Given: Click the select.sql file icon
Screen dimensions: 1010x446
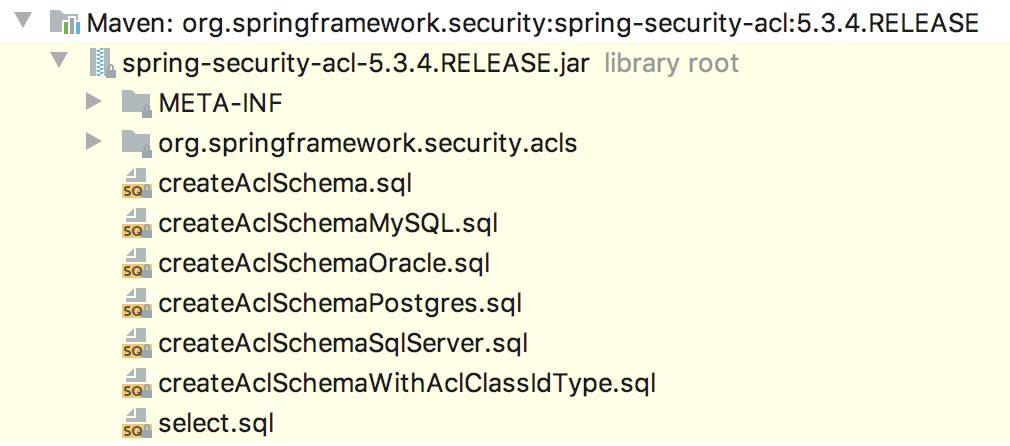Looking at the screenshot, I should coord(134,424).
